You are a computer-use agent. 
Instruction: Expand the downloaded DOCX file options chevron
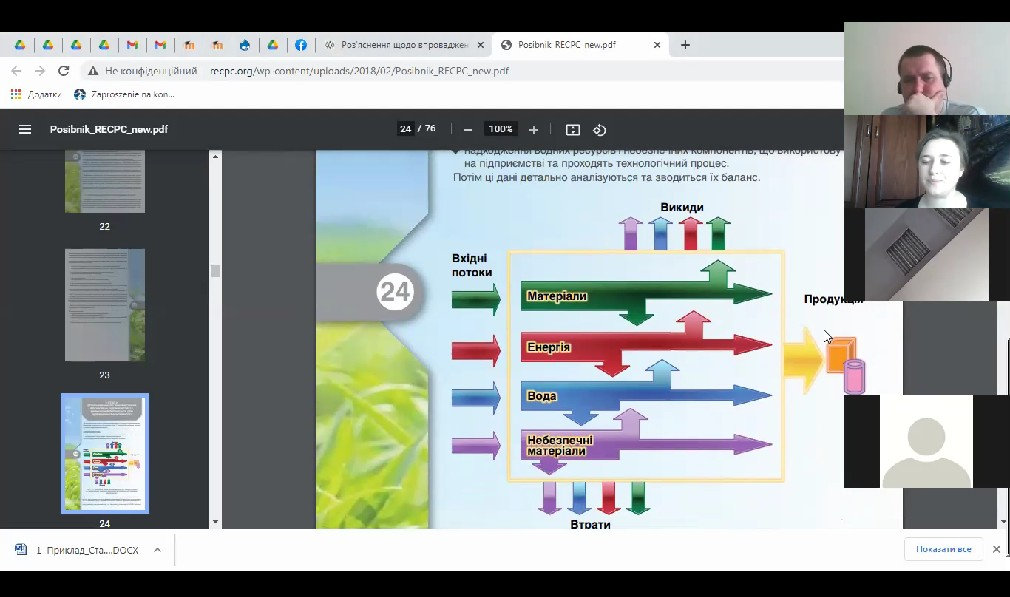[x=157, y=550]
